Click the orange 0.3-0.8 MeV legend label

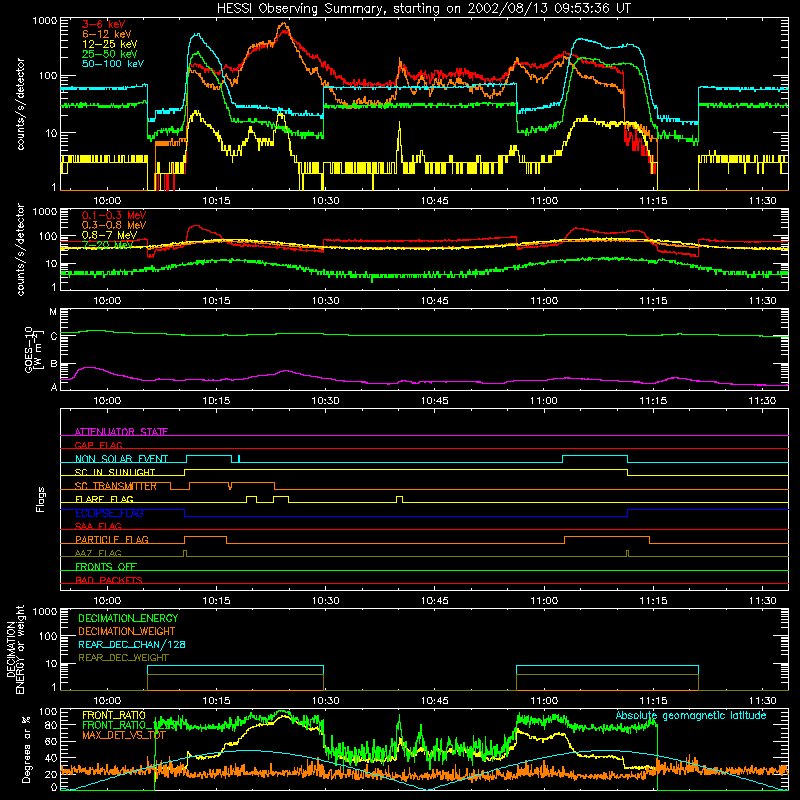114,225
